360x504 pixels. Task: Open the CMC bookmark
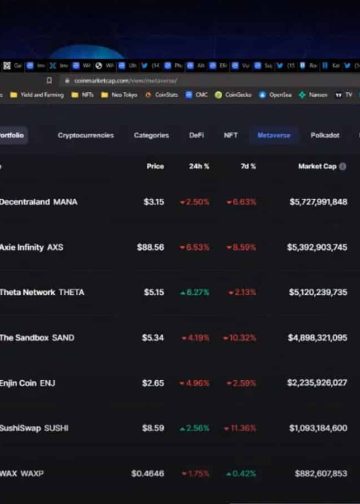(196, 95)
